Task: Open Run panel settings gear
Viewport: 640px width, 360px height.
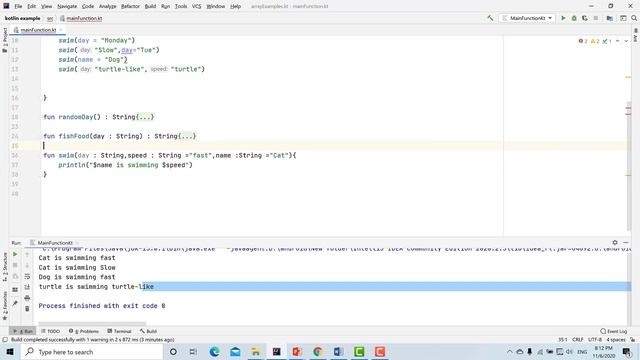Action: 615,242
